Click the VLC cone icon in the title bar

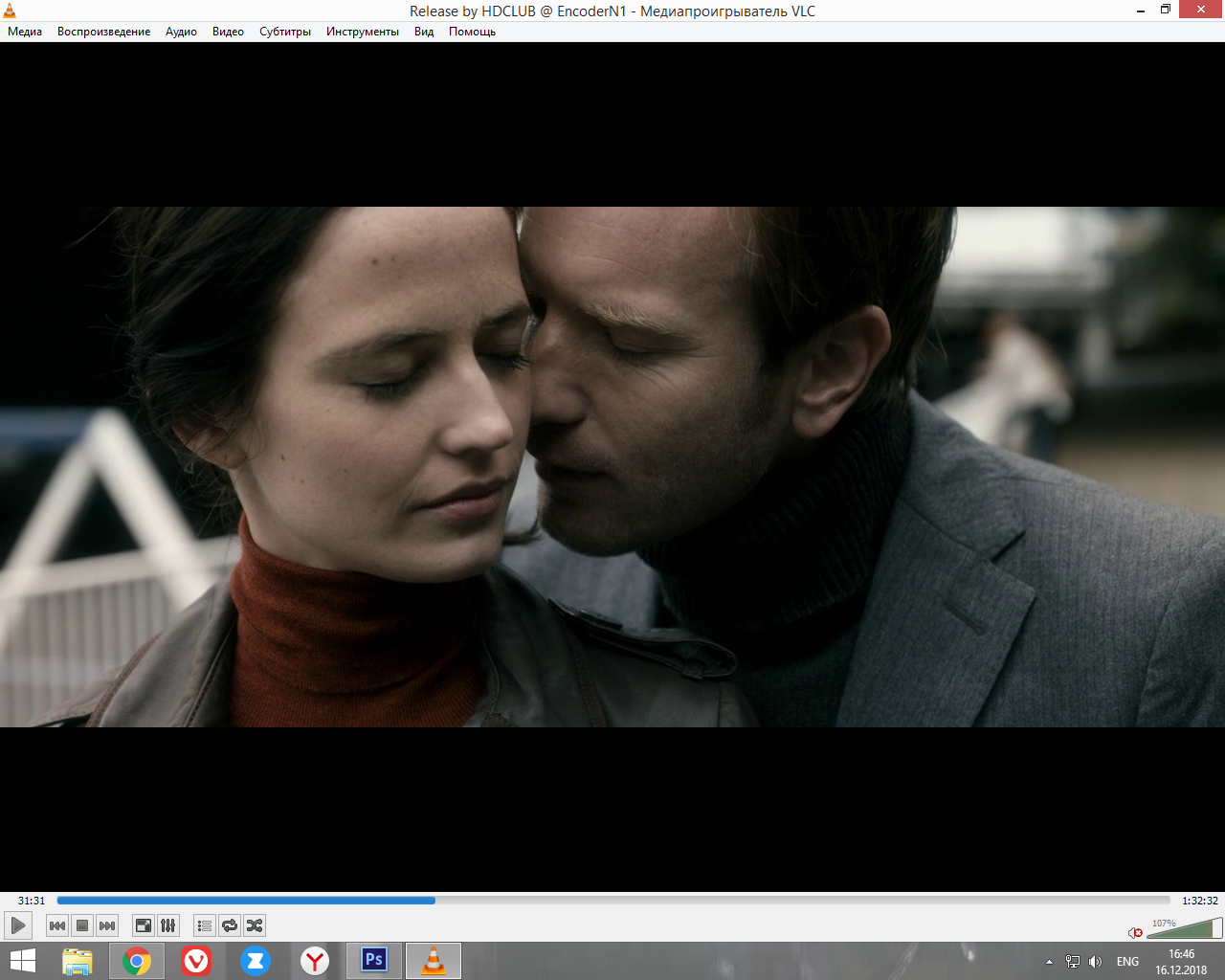pos(10,11)
